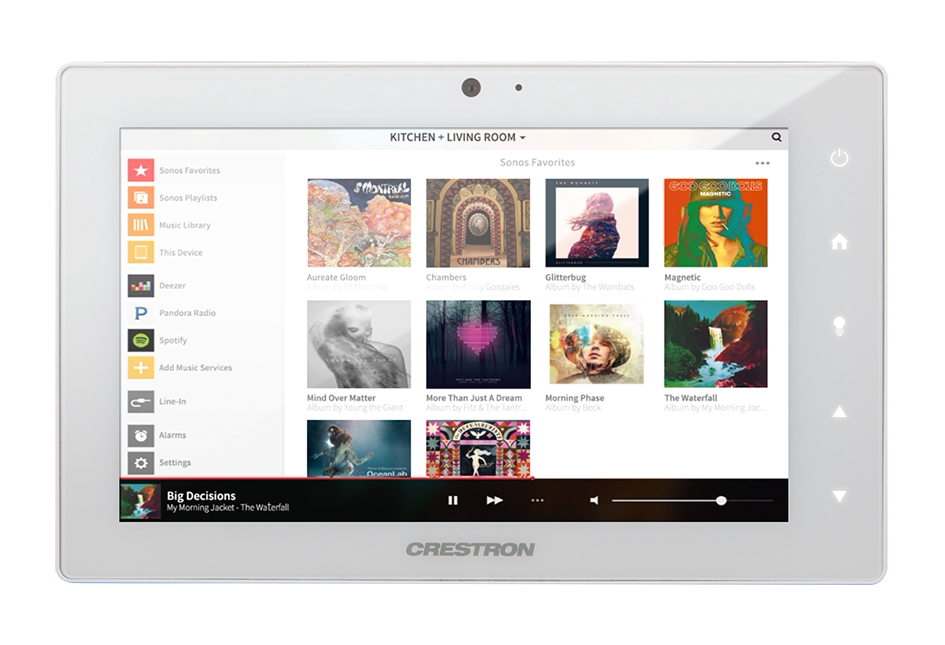
Task: Open the Glitterbug album cover
Action: point(597,223)
